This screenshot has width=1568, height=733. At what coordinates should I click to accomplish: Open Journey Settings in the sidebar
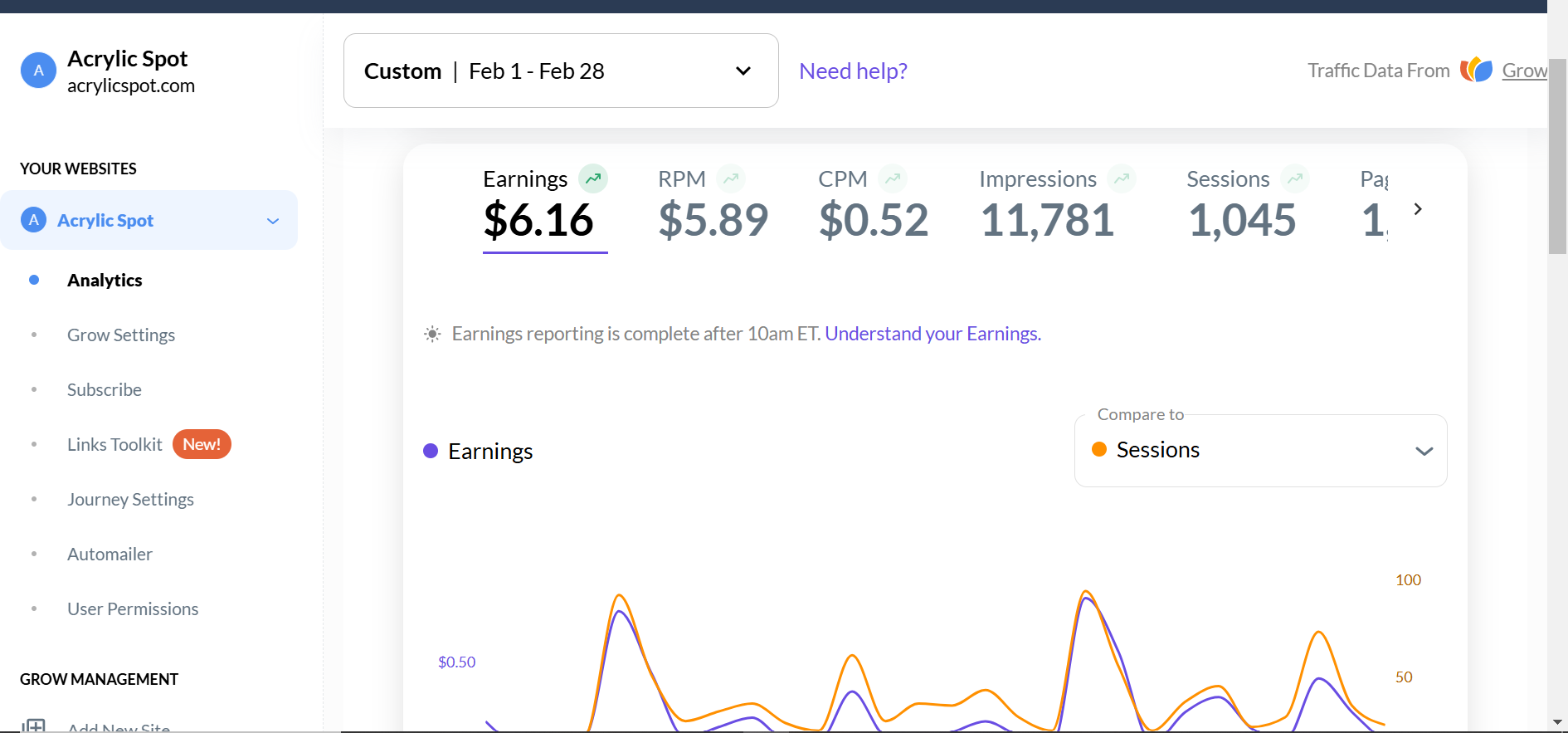[130, 500]
